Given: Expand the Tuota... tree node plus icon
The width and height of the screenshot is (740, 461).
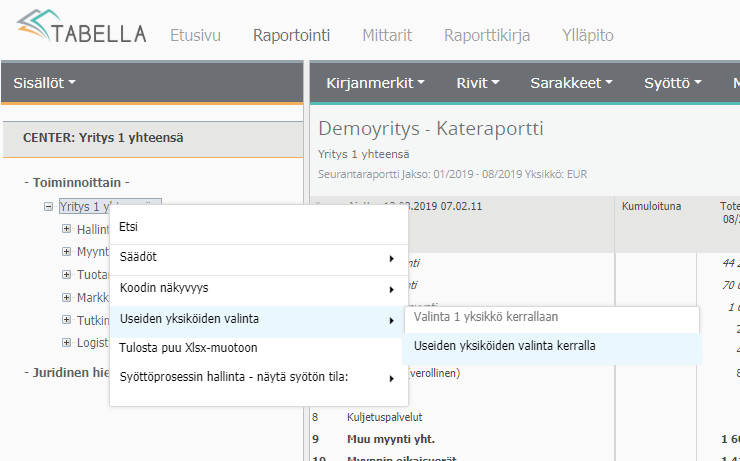Looking at the screenshot, I should [67, 274].
